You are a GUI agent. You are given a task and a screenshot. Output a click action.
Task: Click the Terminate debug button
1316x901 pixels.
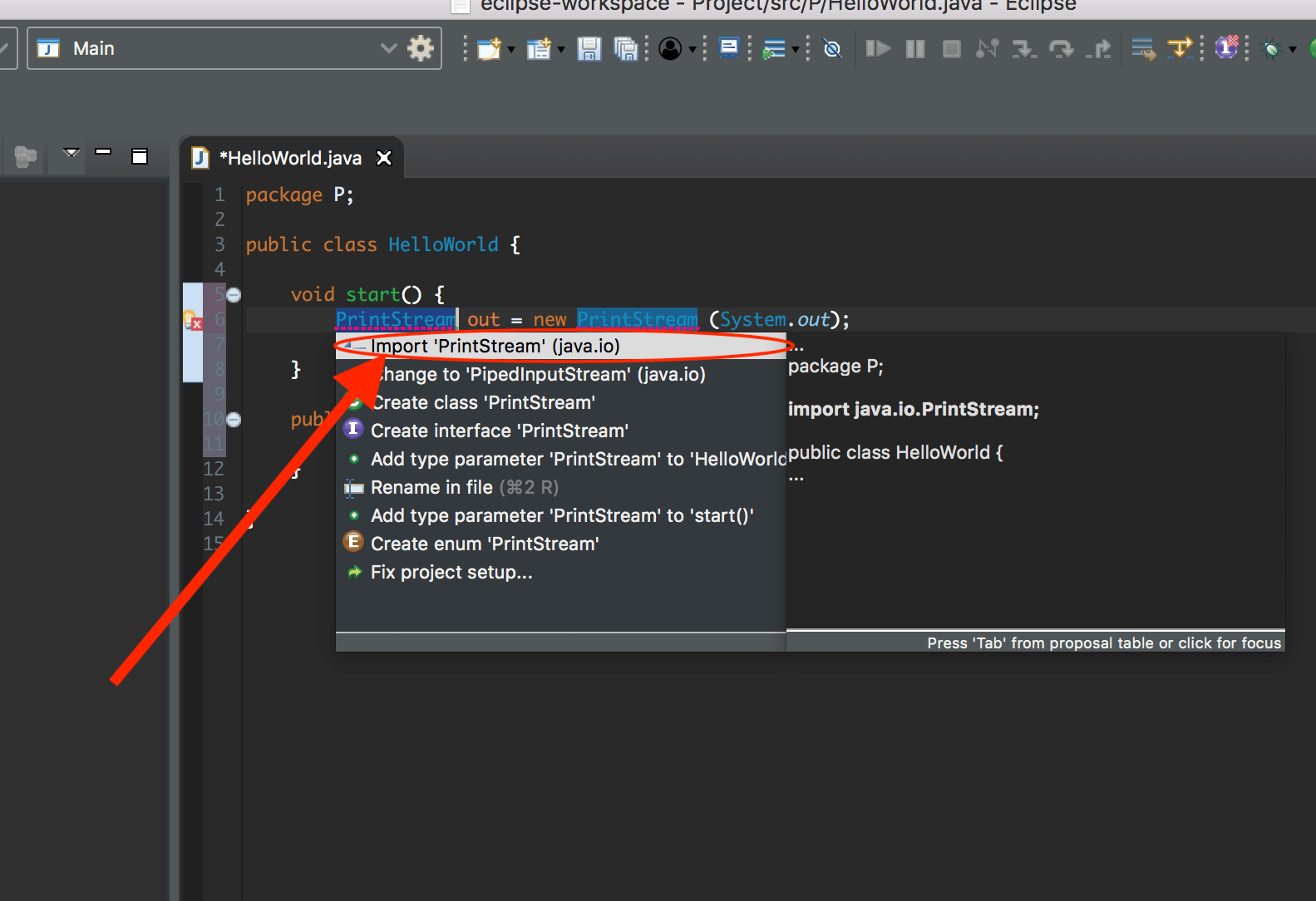(952, 49)
